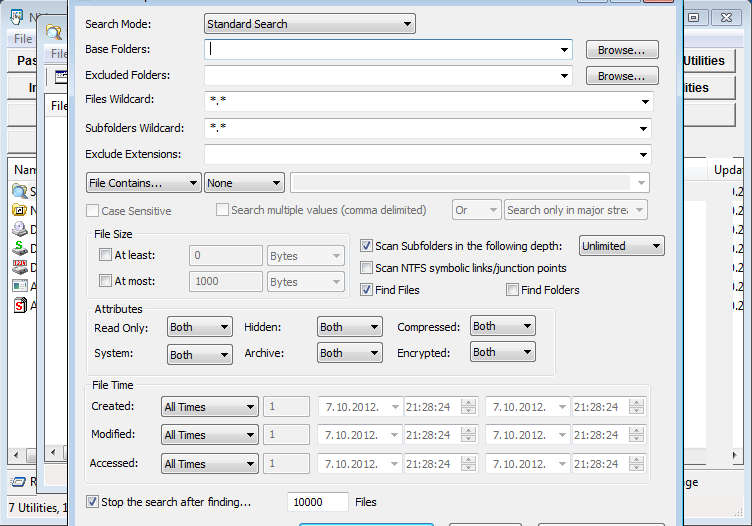Open the Utilities tab on the right
Viewport: 752px width, 526px height.
(703, 61)
